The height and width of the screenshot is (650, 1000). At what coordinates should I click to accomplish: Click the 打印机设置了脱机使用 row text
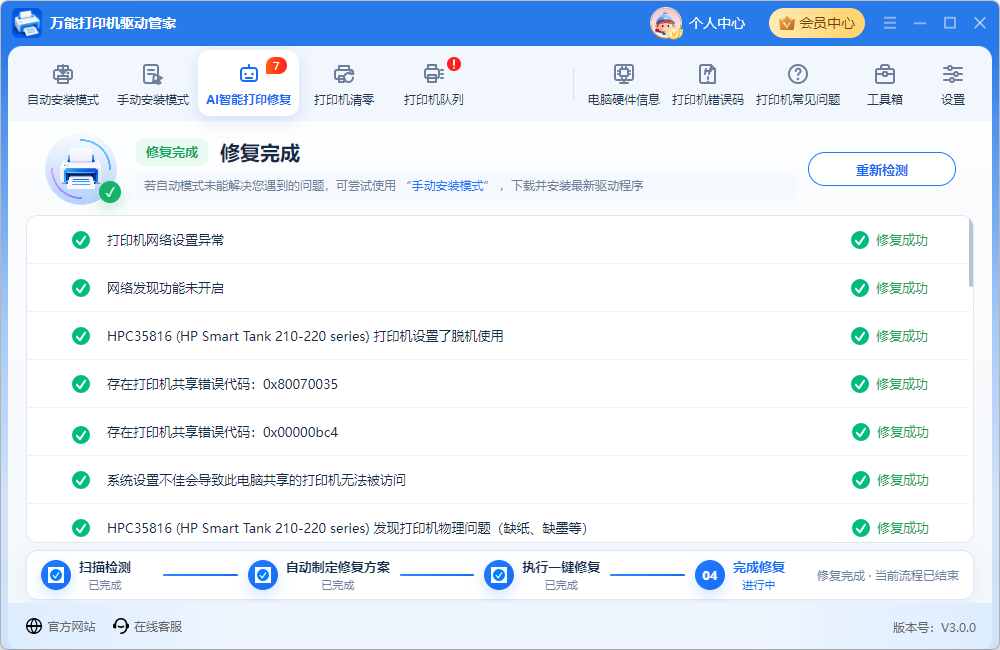[305, 336]
